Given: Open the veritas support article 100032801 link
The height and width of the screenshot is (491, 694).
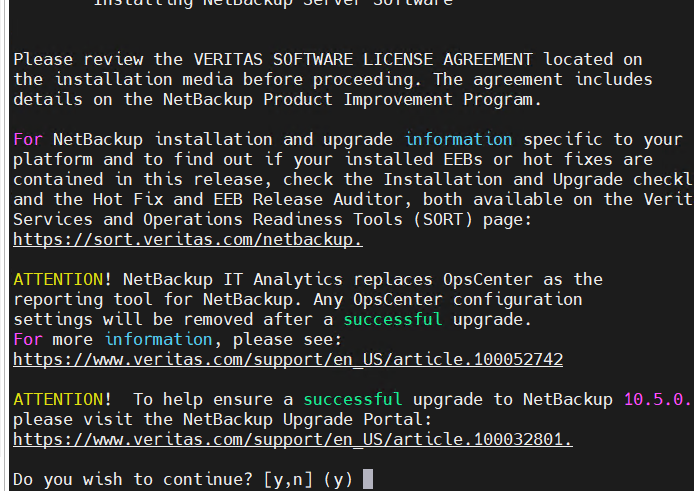Looking at the screenshot, I should tap(293, 439).
